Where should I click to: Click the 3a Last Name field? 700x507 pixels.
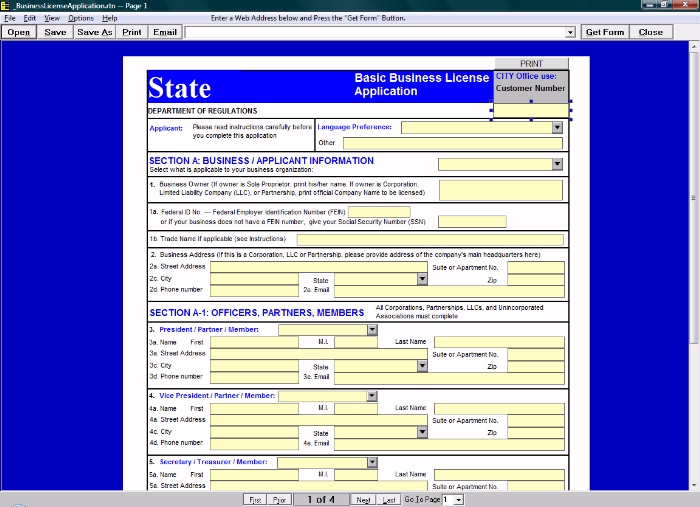coord(499,342)
